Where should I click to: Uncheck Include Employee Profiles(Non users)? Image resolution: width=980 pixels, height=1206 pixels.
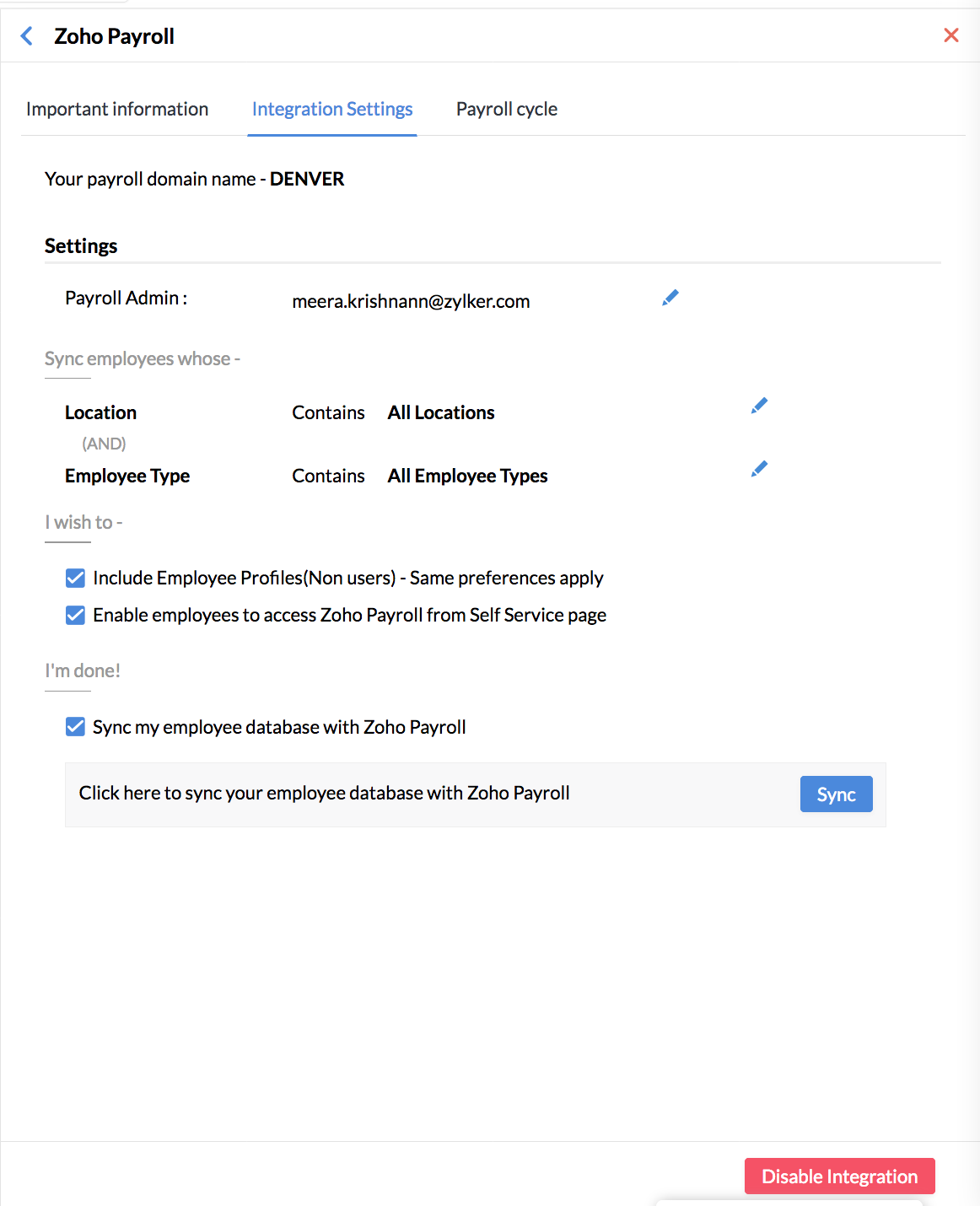point(75,578)
